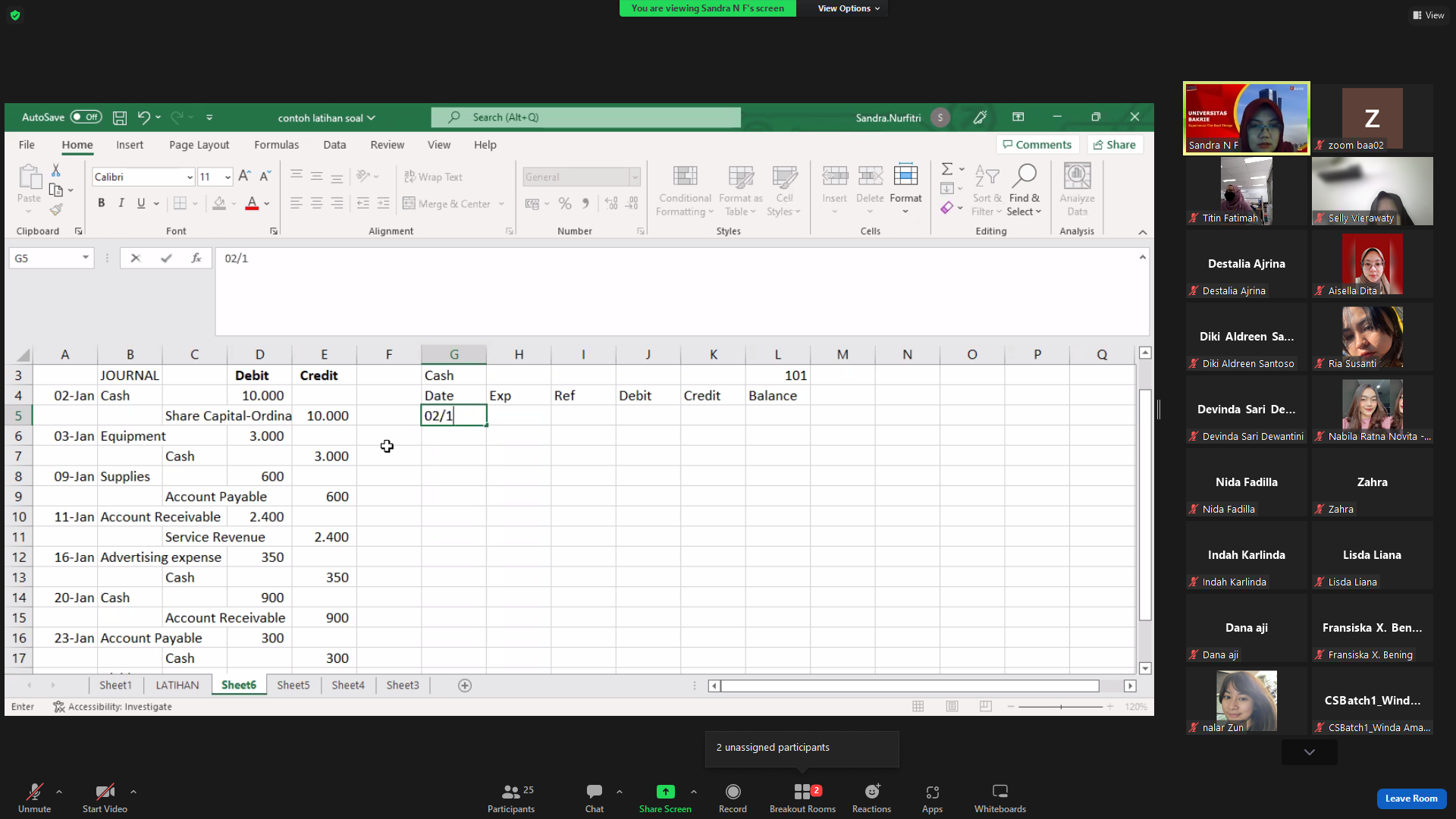
Task: Click the new sheet plus icon
Action: [x=465, y=686]
